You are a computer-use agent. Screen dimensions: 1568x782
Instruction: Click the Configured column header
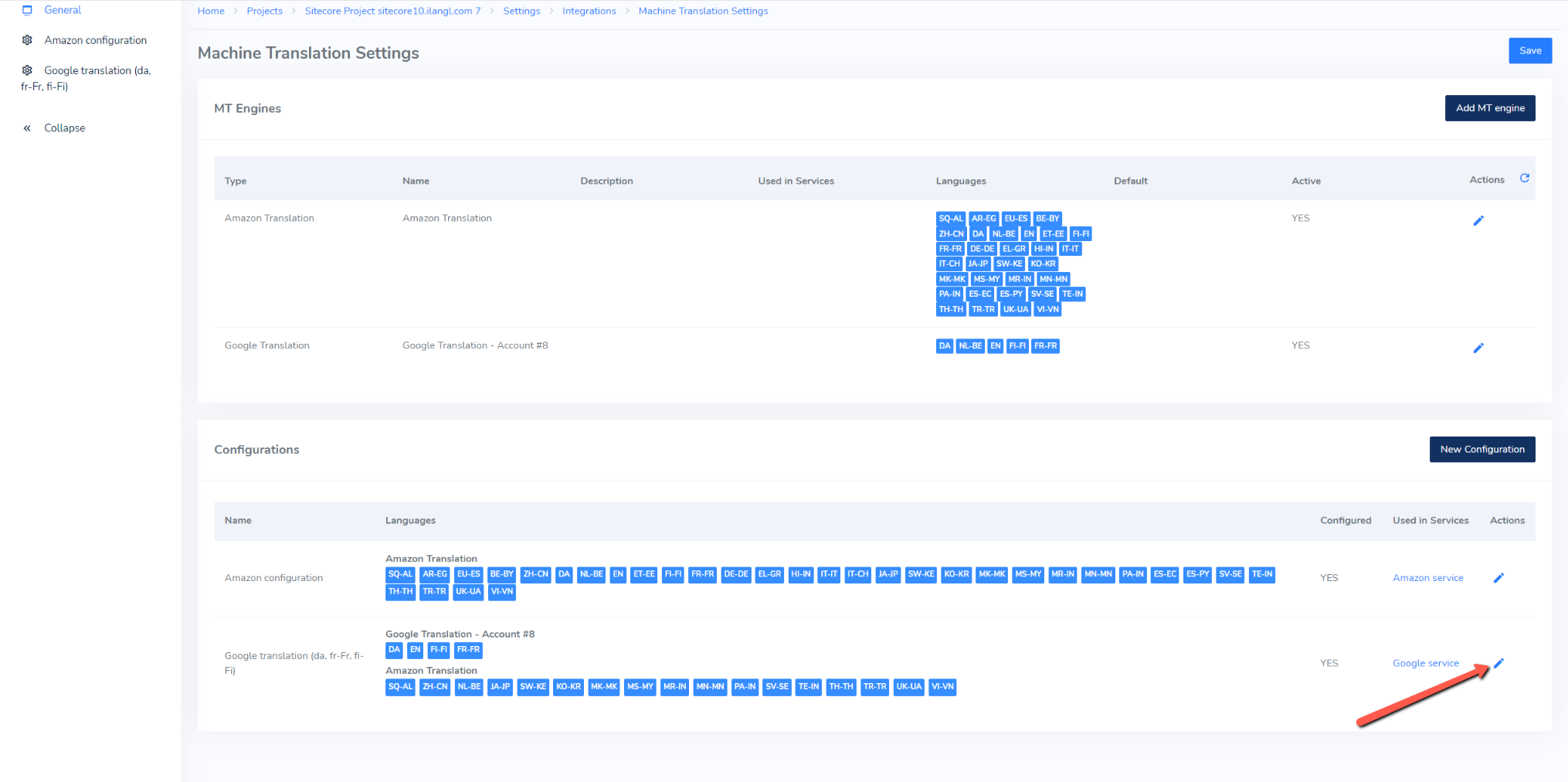(1346, 521)
